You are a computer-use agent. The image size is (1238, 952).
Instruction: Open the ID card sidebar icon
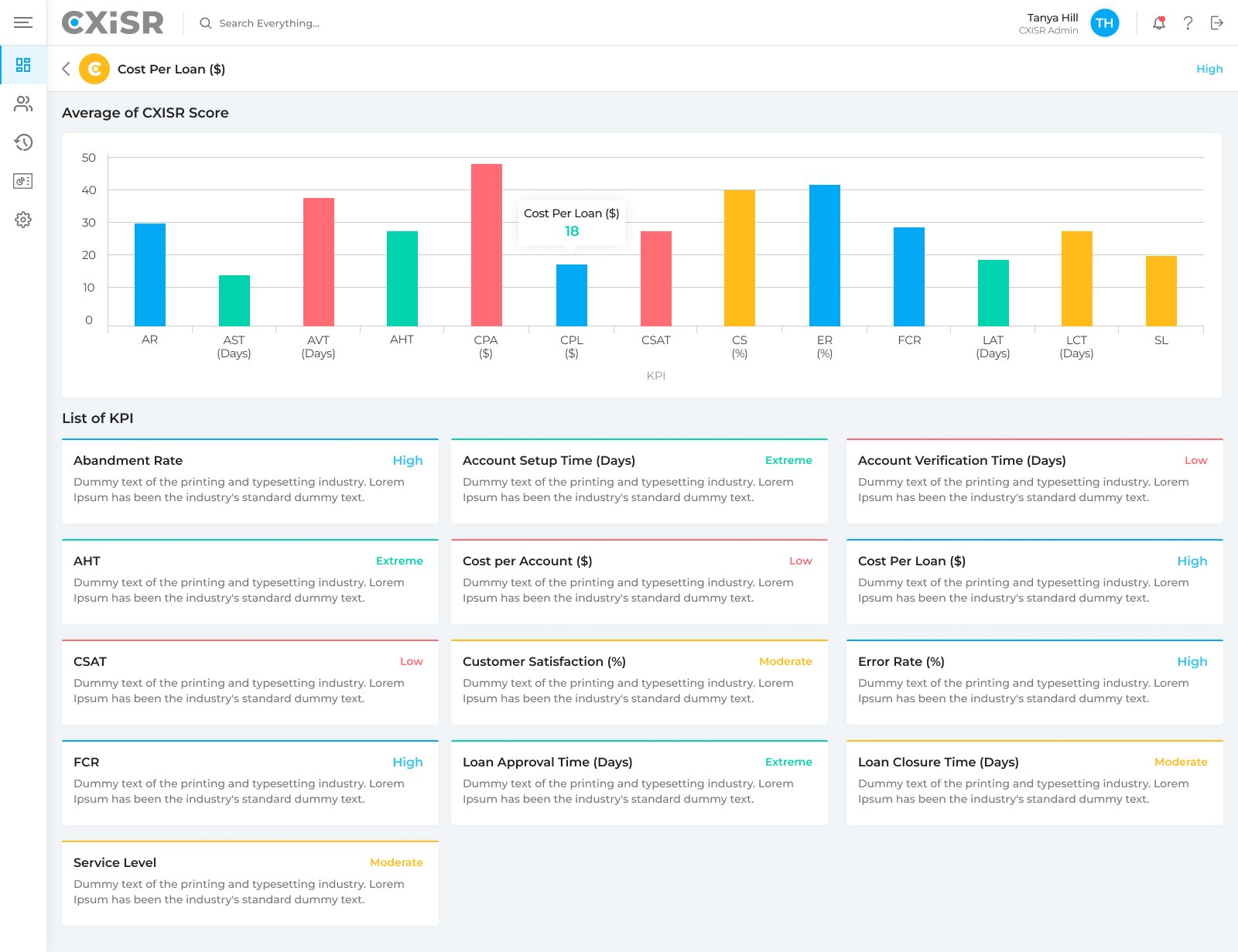click(x=23, y=181)
